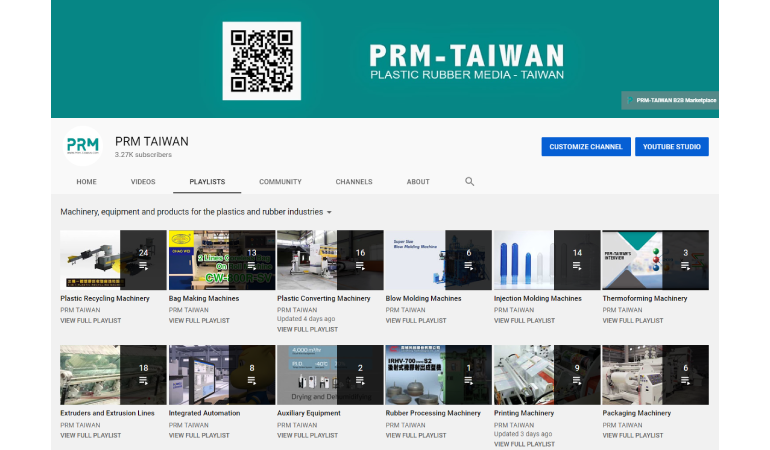
Task: Click the playlist icon on Injection Molding Machines
Action: [x=577, y=266]
